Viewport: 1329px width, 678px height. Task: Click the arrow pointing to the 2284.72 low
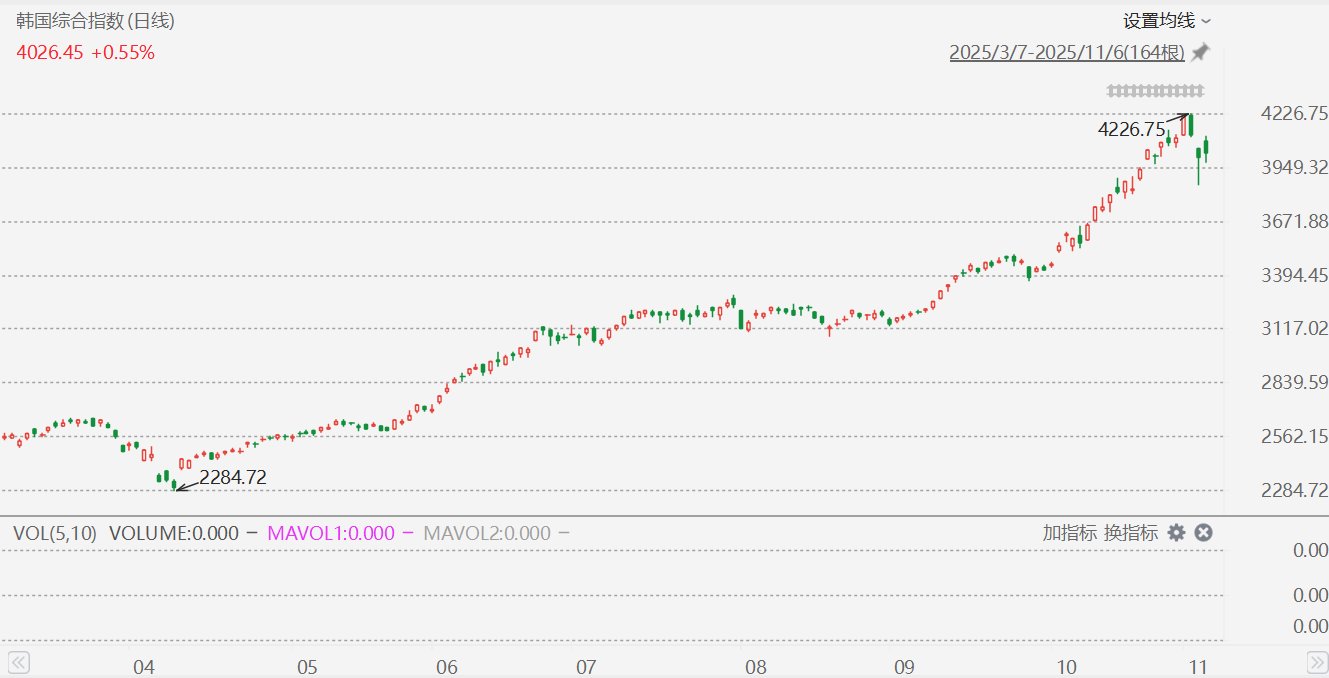tap(186, 485)
